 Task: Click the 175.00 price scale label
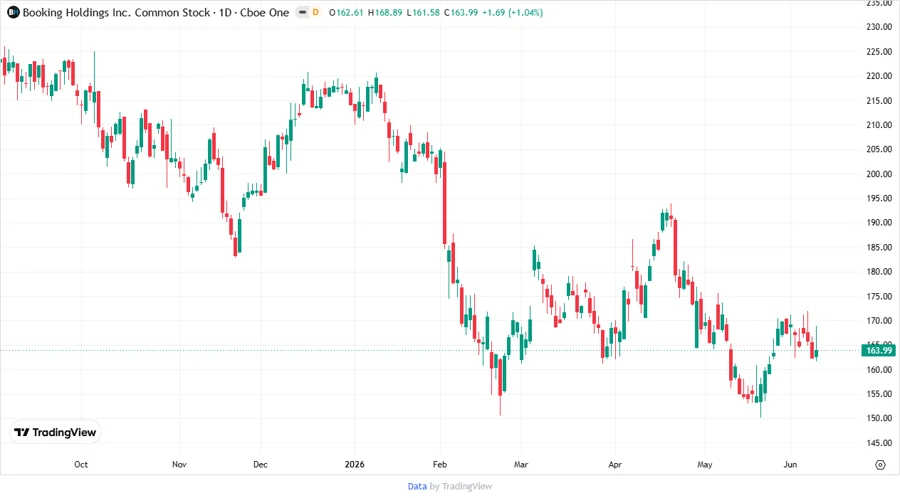click(879, 297)
